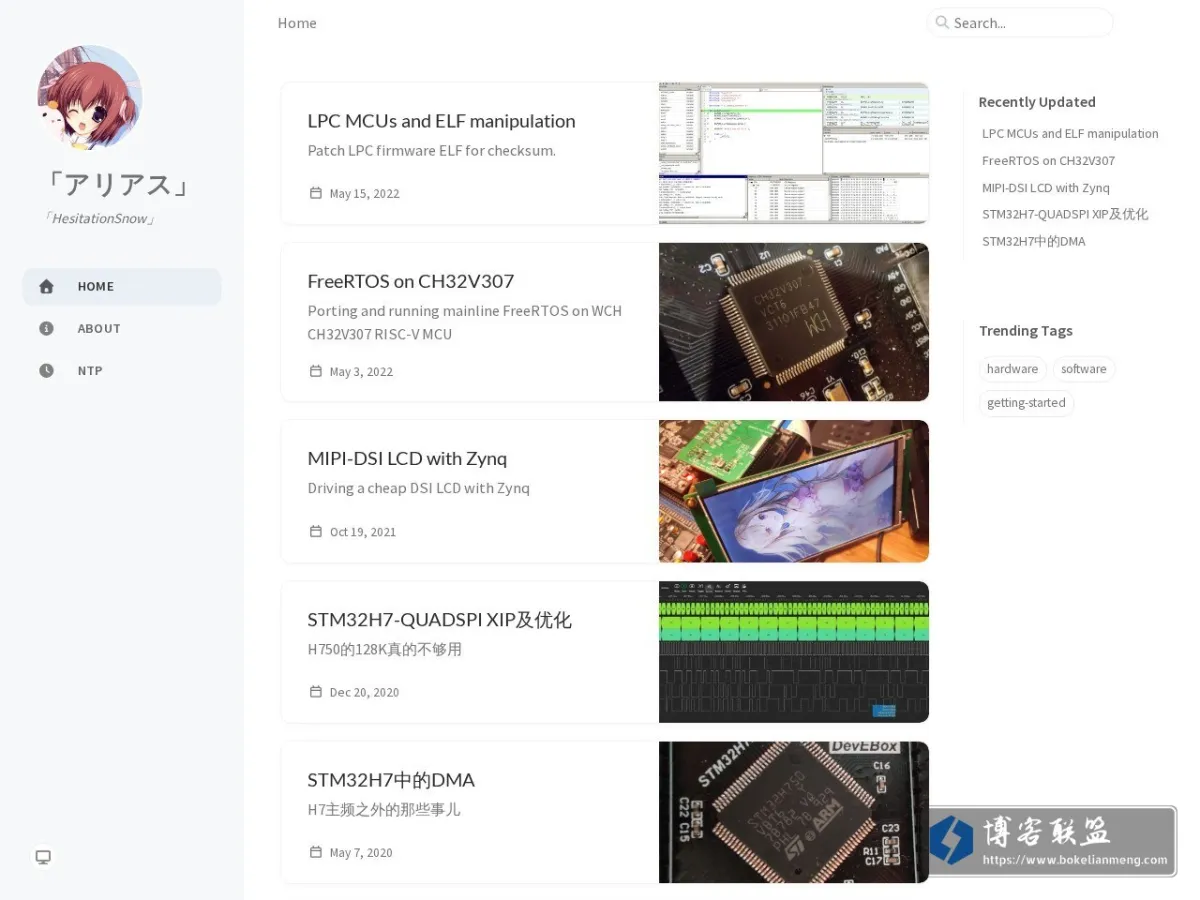Click the Home breadcrumb at top
The width and height of the screenshot is (1200, 900).
coord(297,23)
